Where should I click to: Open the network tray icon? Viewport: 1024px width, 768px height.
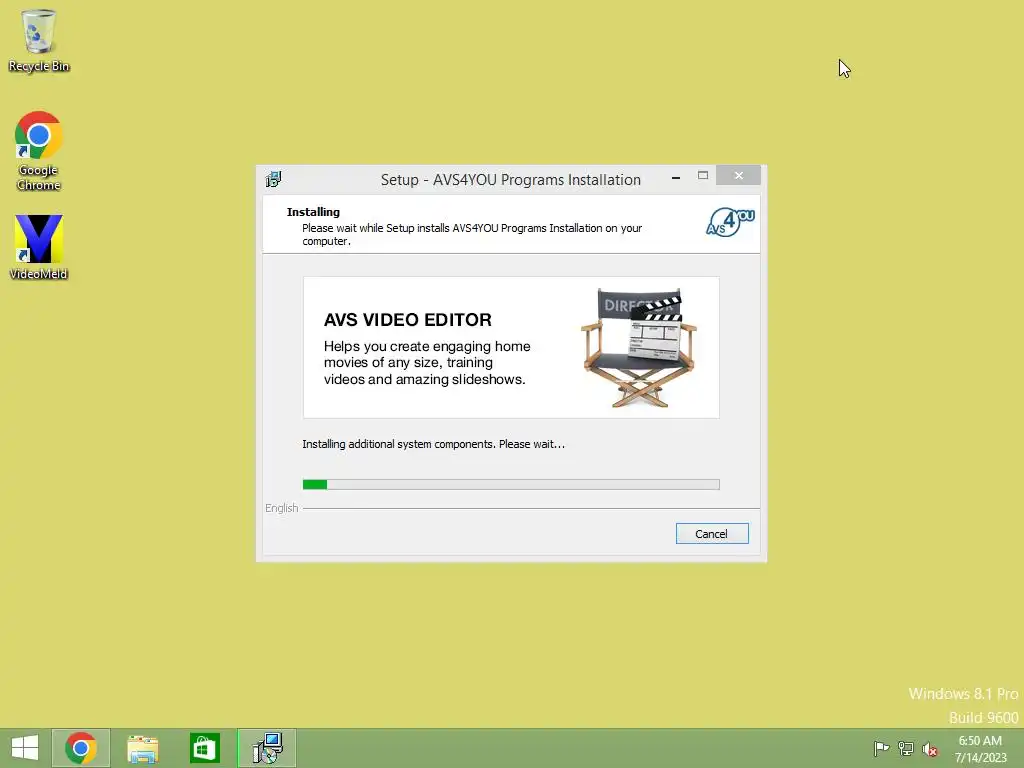[905, 748]
